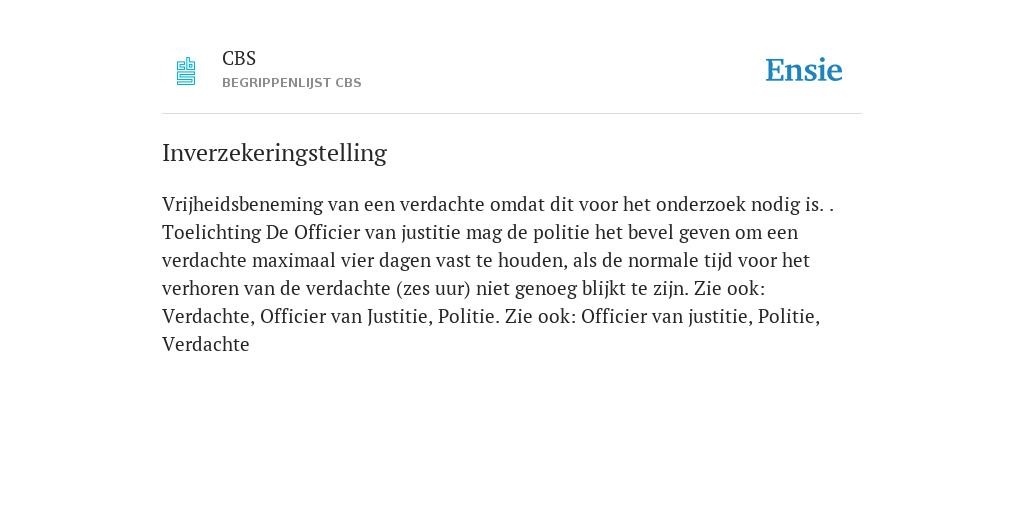The height and width of the screenshot is (512, 1024).
Task: Open the BEGRIPPENLIJST CBS subtitle link
Action: [291, 83]
